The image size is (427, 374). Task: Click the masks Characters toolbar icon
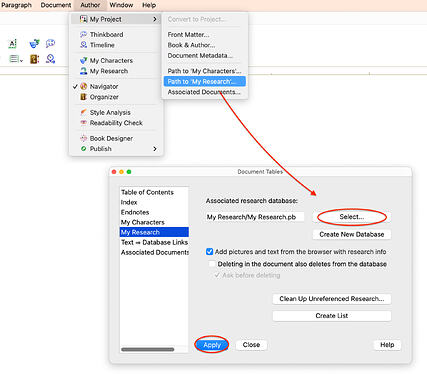pyautogui.click(x=34, y=43)
